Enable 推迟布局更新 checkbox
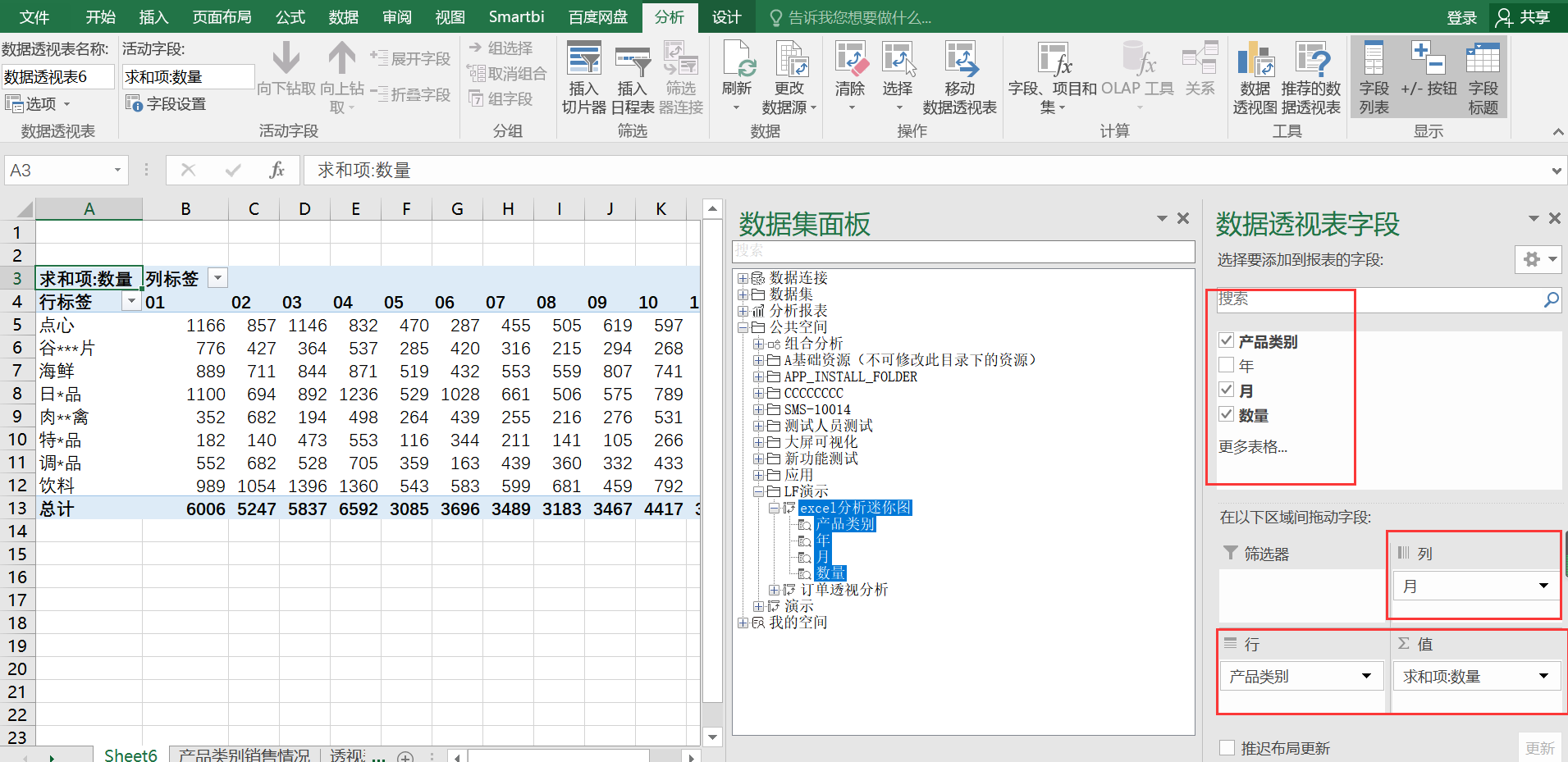This screenshot has height=762, width=1568. point(1227,747)
